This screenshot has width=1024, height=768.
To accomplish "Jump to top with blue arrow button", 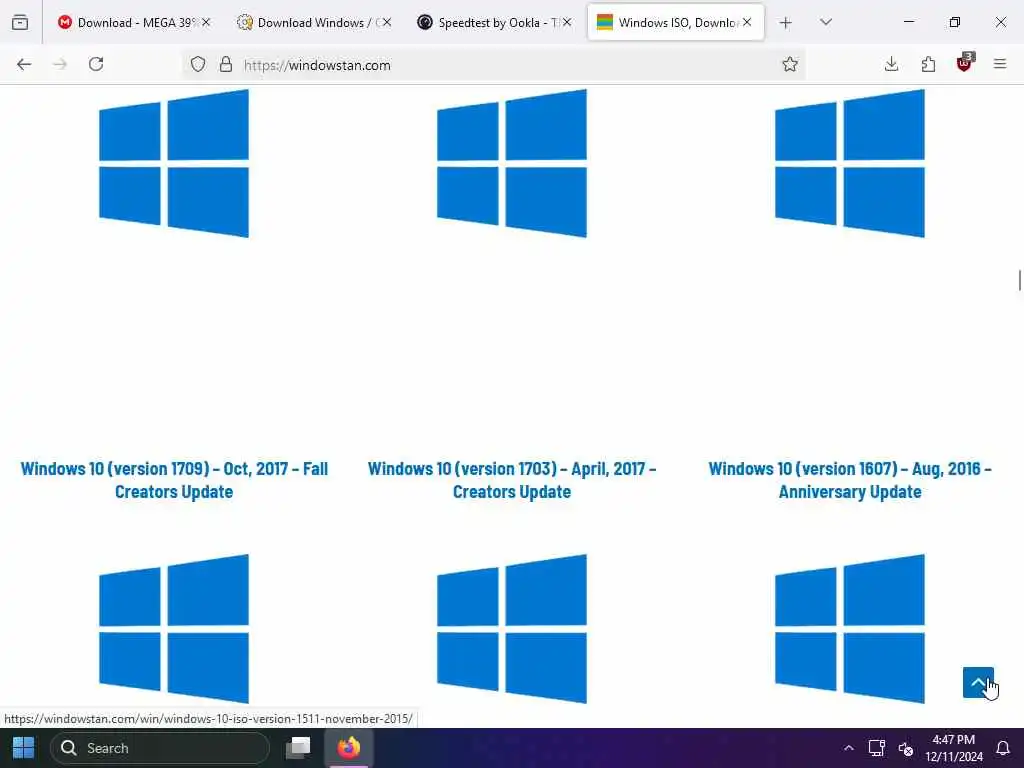I will pyautogui.click(x=978, y=682).
